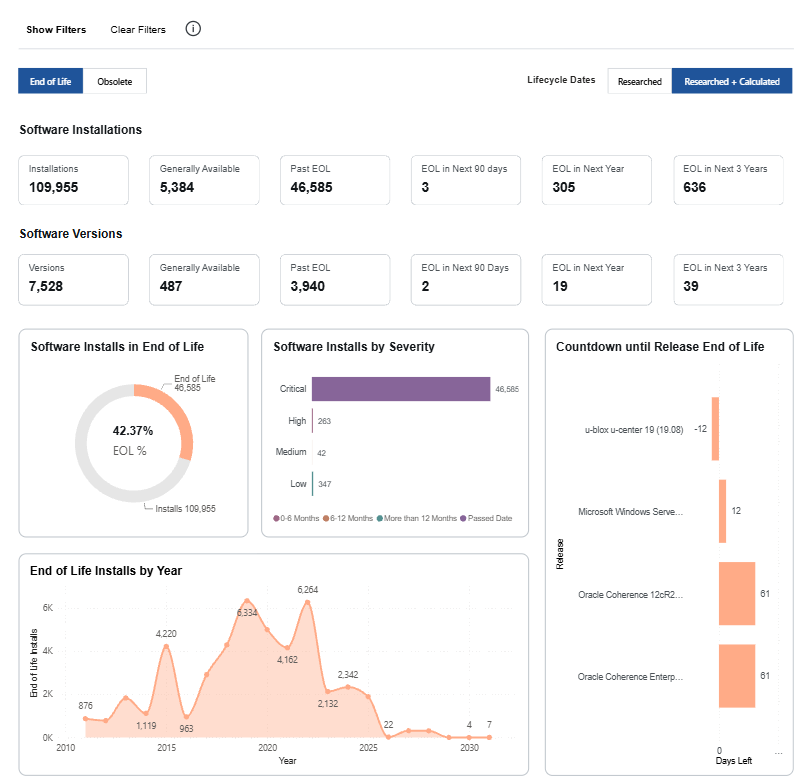Click the Medium severity label
The width and height of the screenshot is (803, 783).
point(291,452)
